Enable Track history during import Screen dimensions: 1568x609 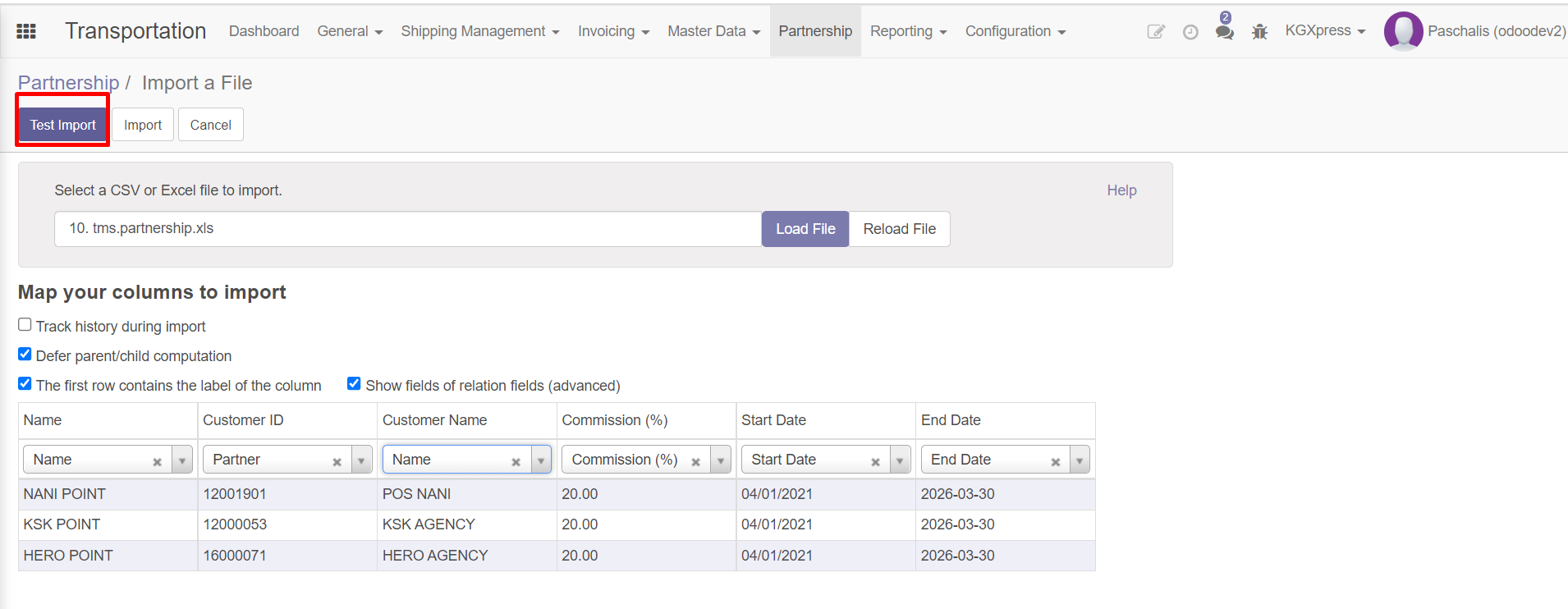tap(25, 325)
